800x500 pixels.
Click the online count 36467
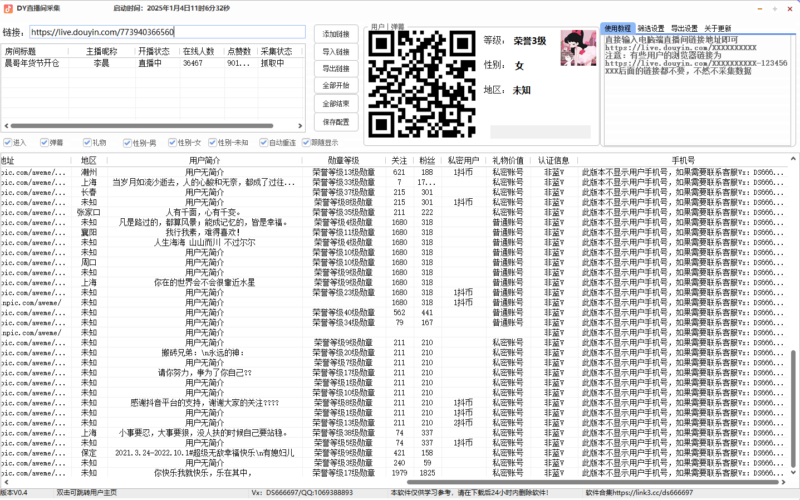tap(193, 63)
